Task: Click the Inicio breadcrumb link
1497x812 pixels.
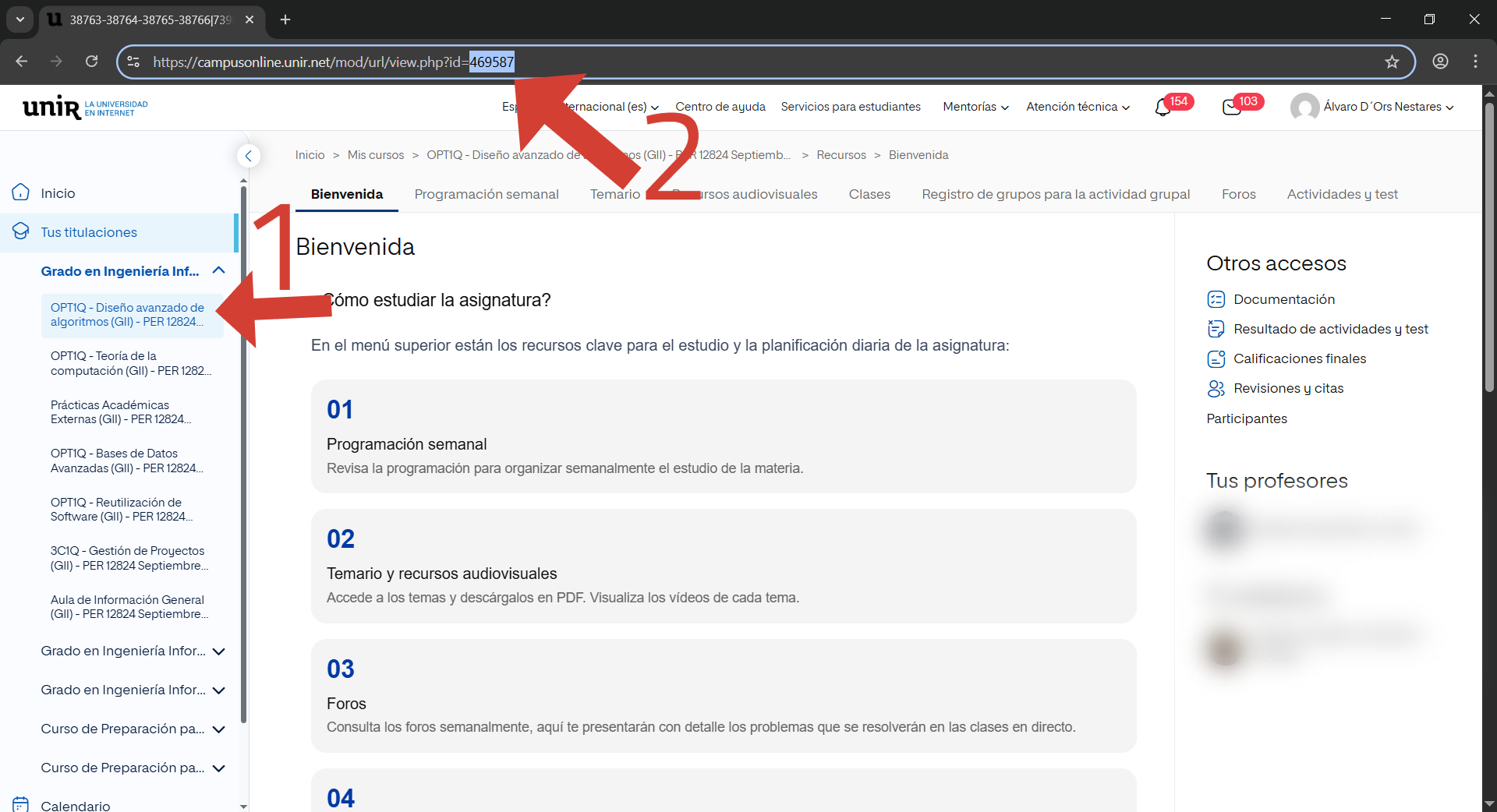Action: point(310,155)
